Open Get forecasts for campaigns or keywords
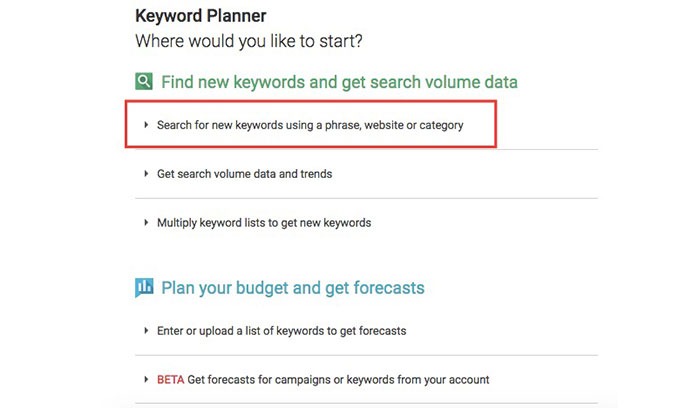The image size is (700, 408). [338, 379]
